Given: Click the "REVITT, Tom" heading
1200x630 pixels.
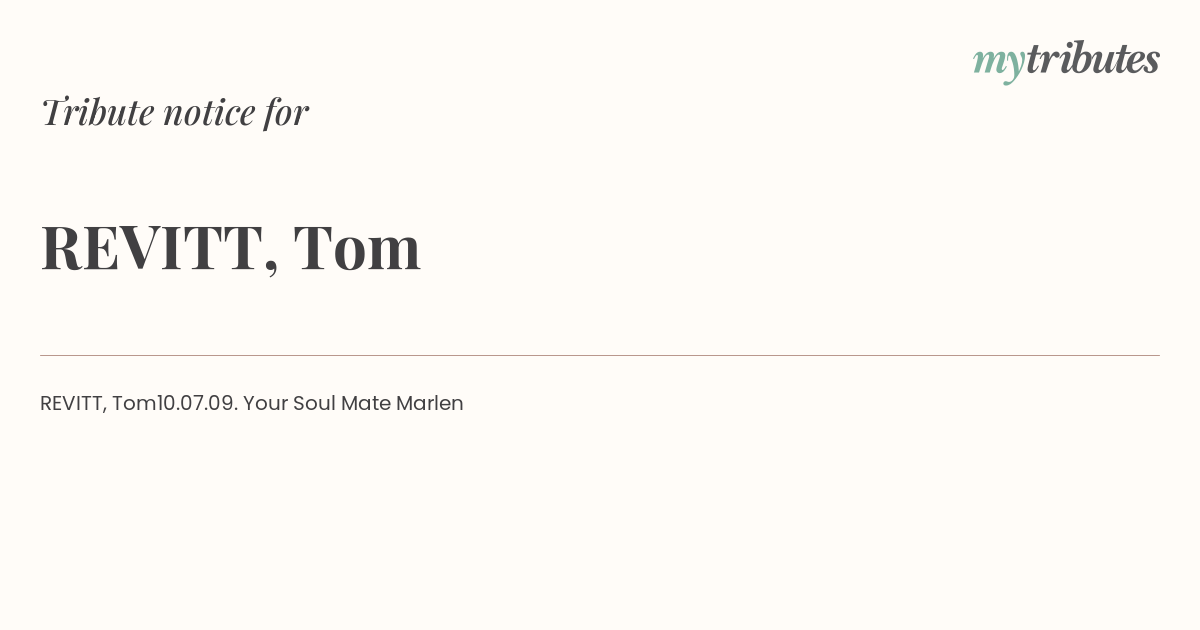Looking at the screenshot, I should tap(231, 248).
